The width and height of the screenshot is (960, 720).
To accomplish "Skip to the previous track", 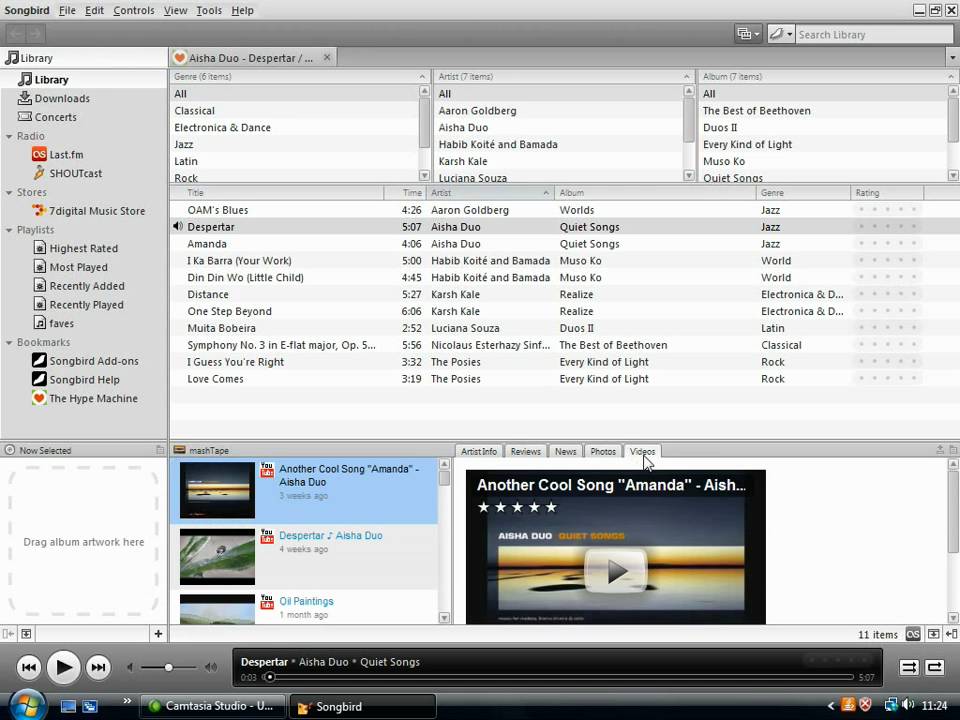I will [x=29, y=667].
